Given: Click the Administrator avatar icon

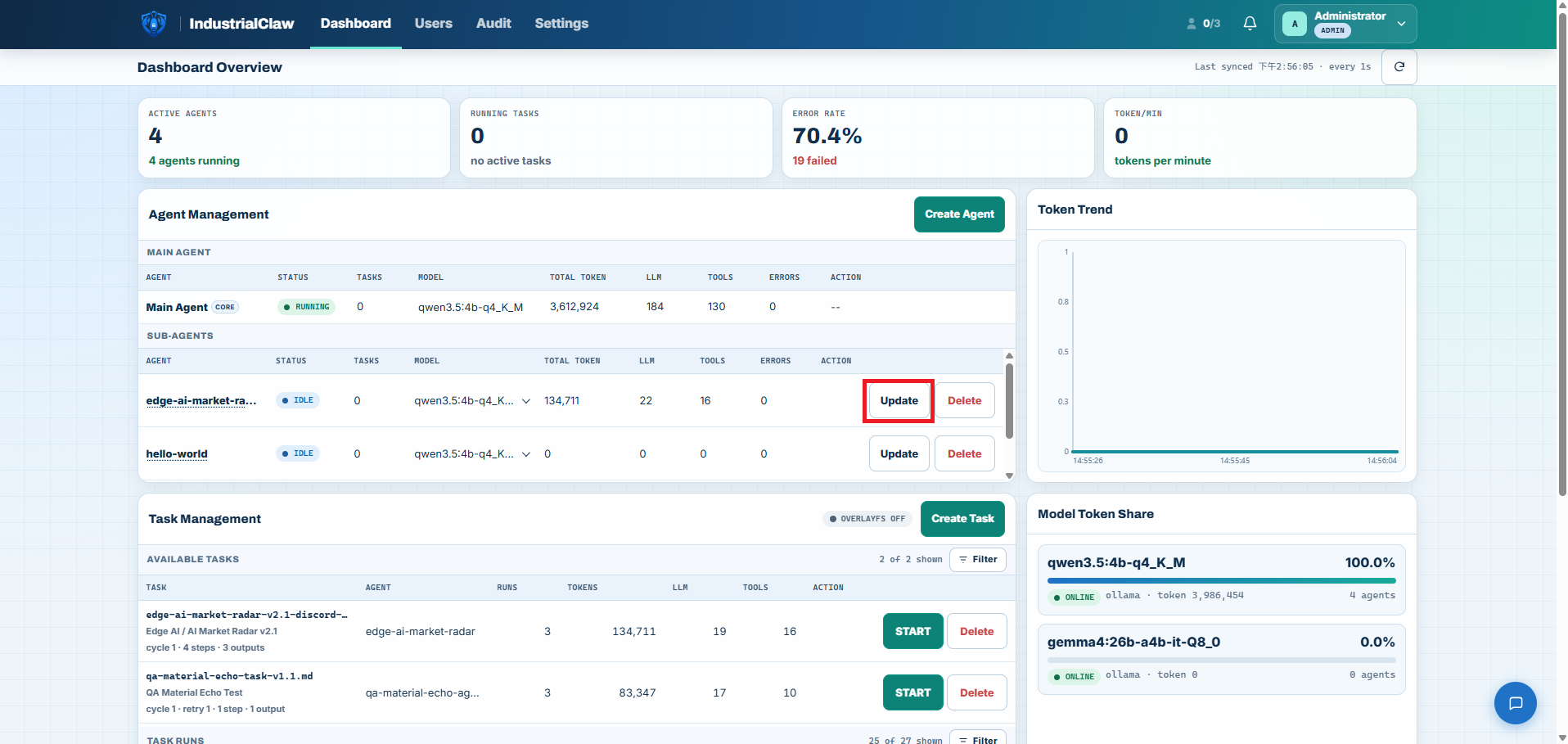Looking at the screenshot, I should [1295, 24].
